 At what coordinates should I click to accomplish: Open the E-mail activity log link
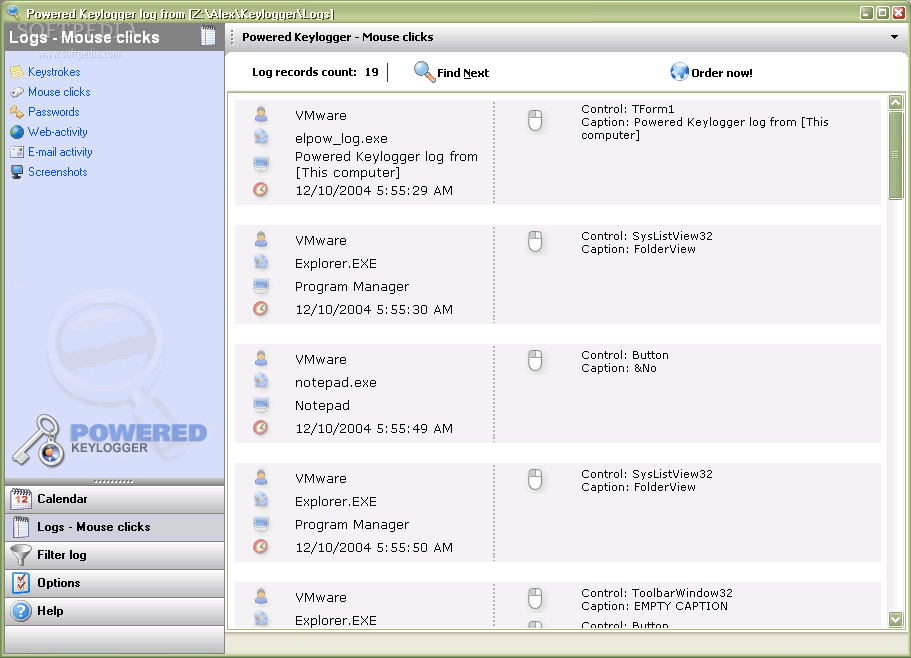[60, 152]
